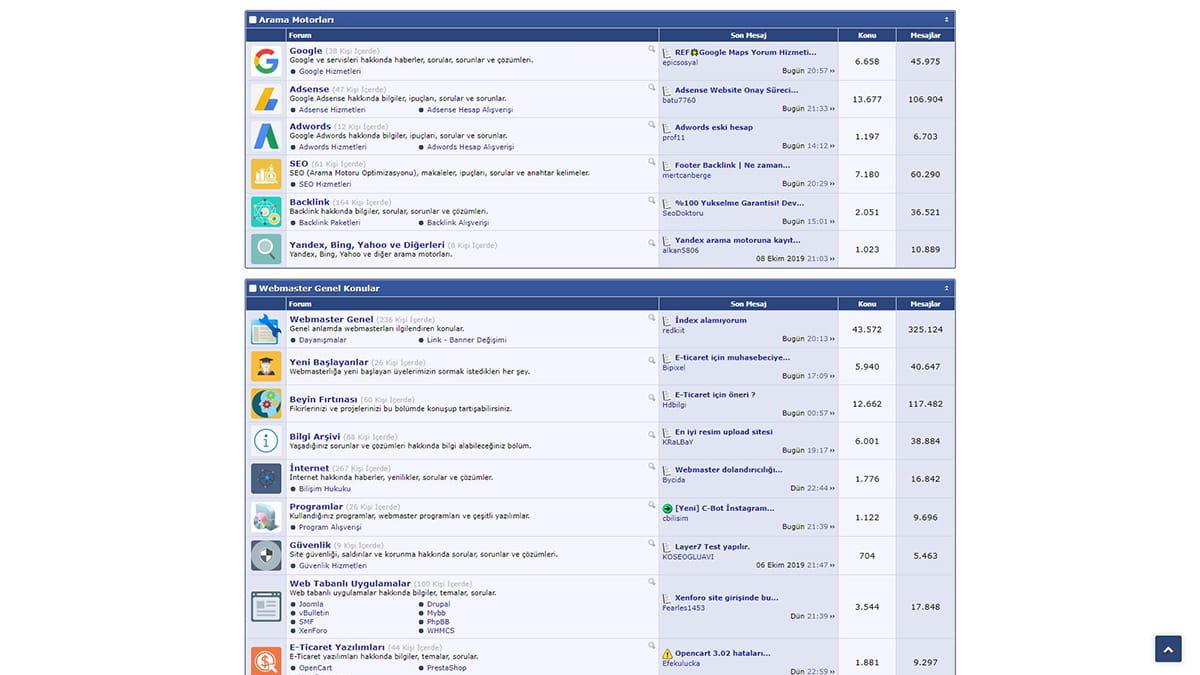This screenshot has width=1200, height=675.
Task: Click the Beyin Fırtınası forum icon
Action: click(x=265, y=403)
